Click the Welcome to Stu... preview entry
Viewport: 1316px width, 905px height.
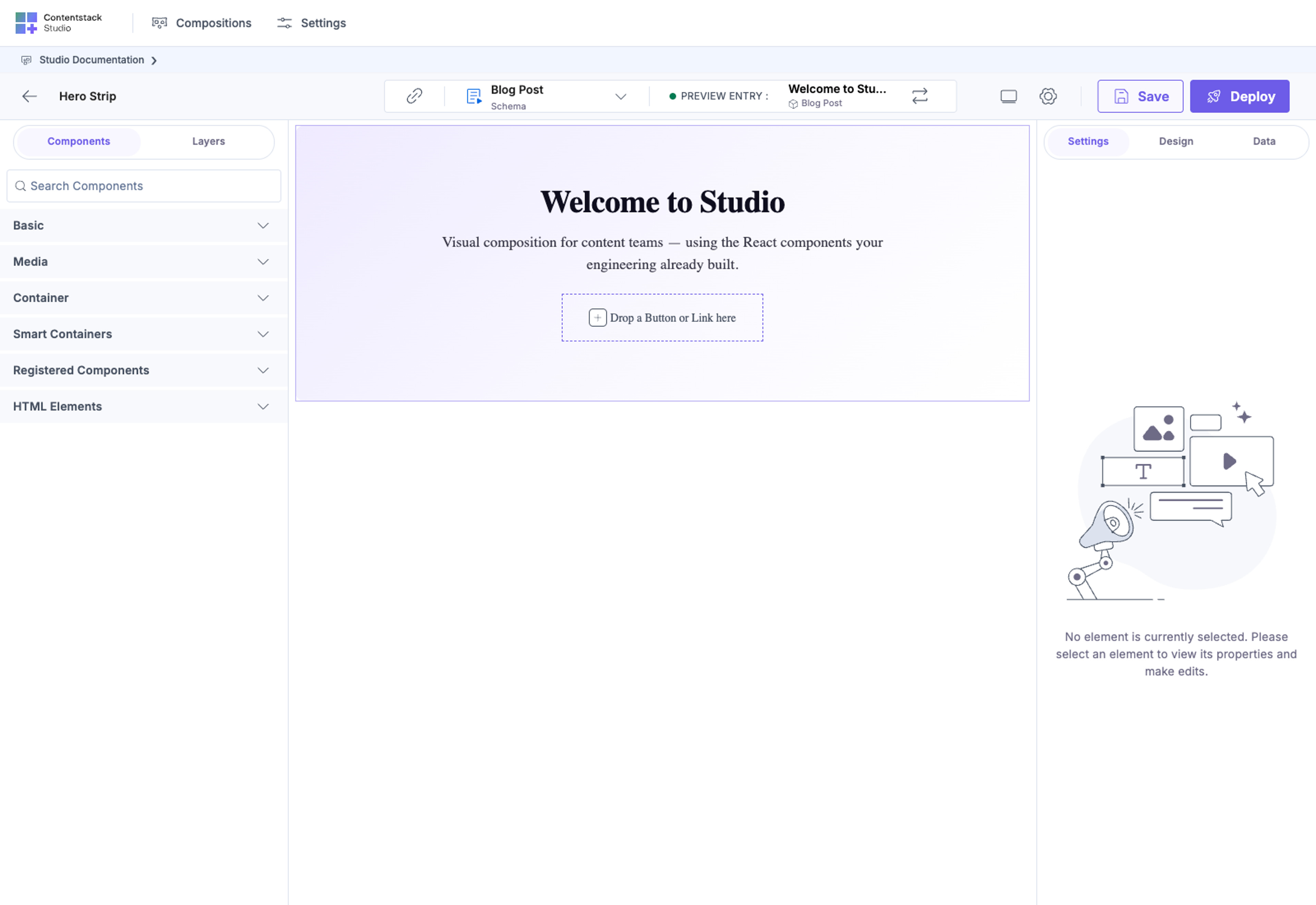837,95
